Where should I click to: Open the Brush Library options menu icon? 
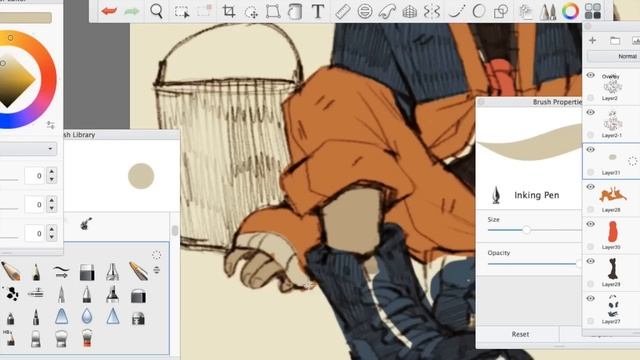point(156,270)
